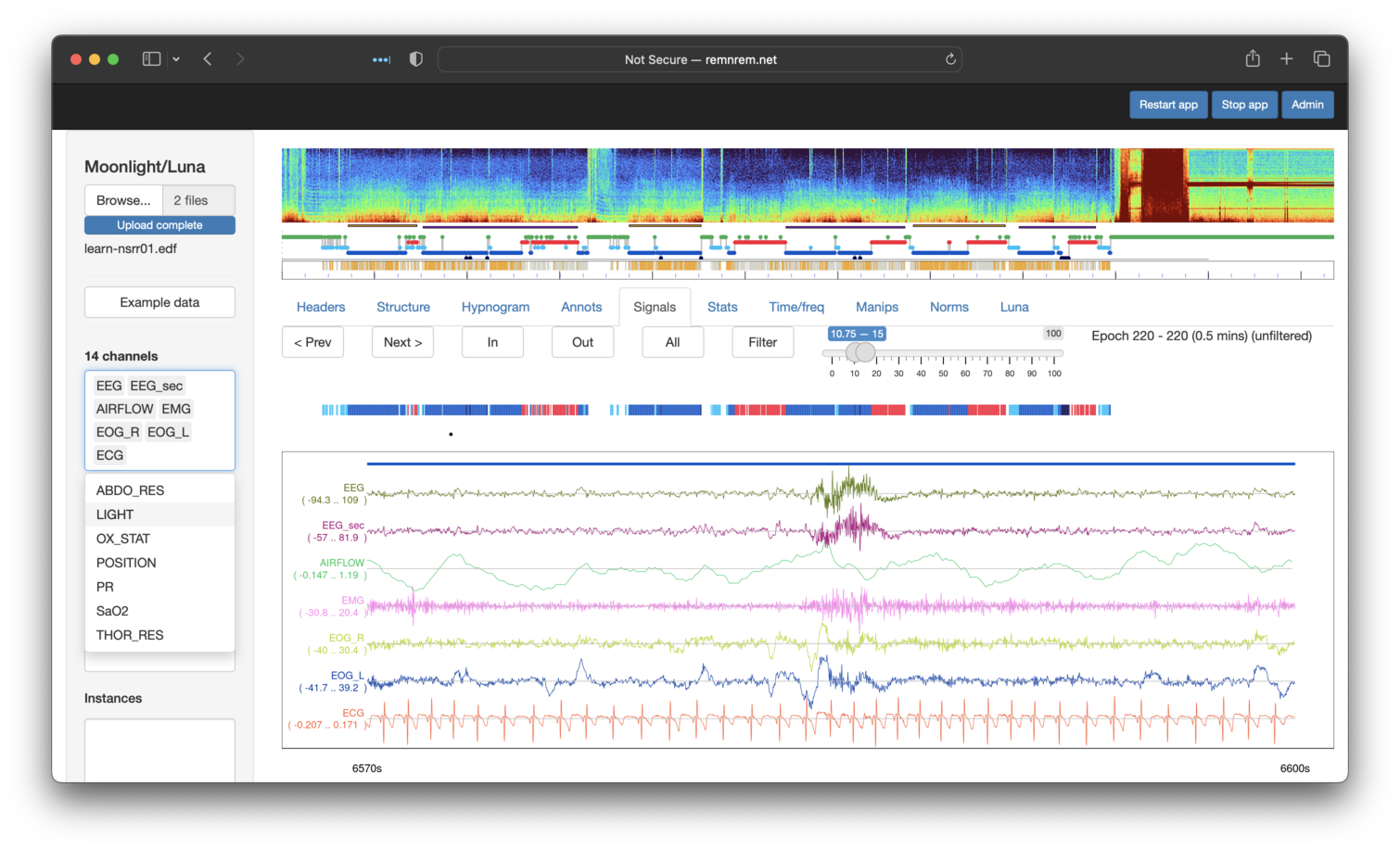Expand the sidebar chevron dropdown menu
The height and width of the screenshot is (851, 1400).
(x=176, y=59)
